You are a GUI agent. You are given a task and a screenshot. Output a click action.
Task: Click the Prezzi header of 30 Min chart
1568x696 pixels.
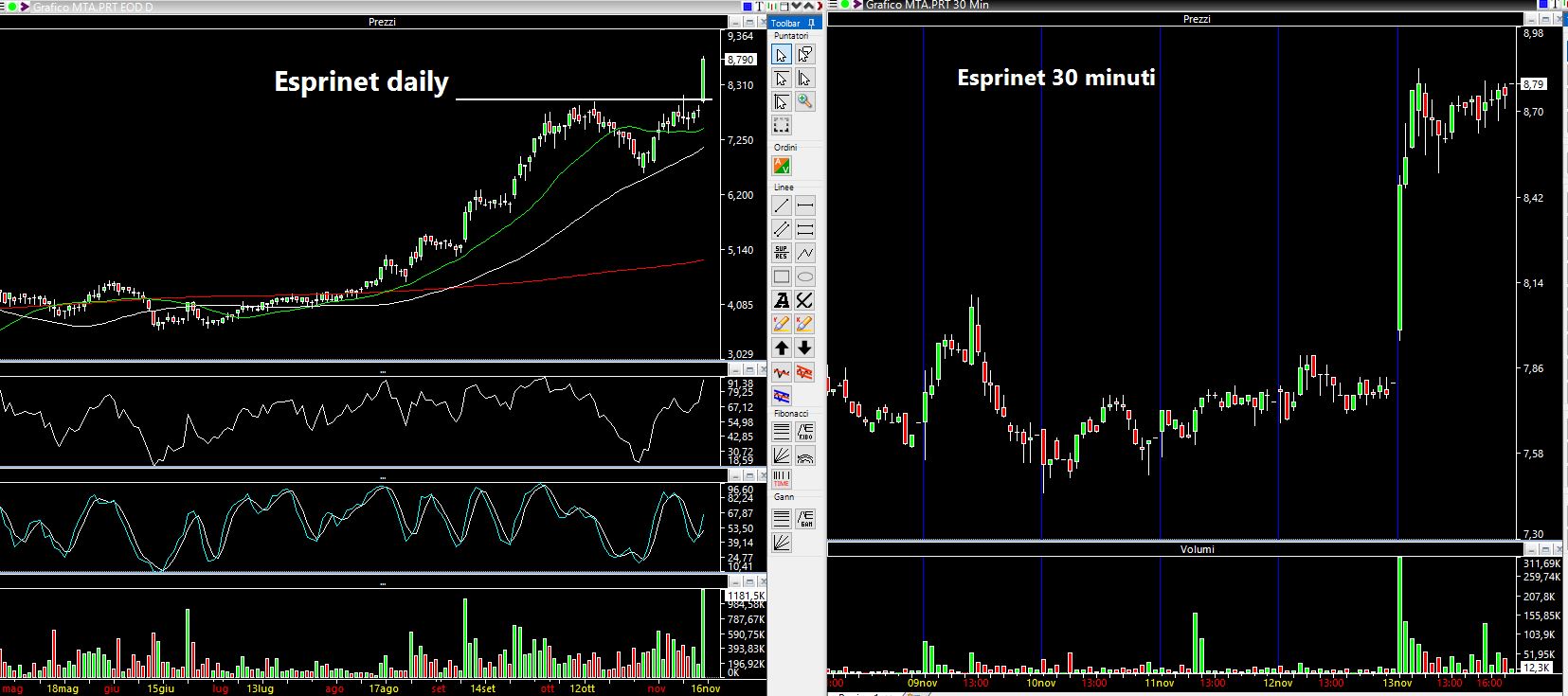tap(1197, 19)
